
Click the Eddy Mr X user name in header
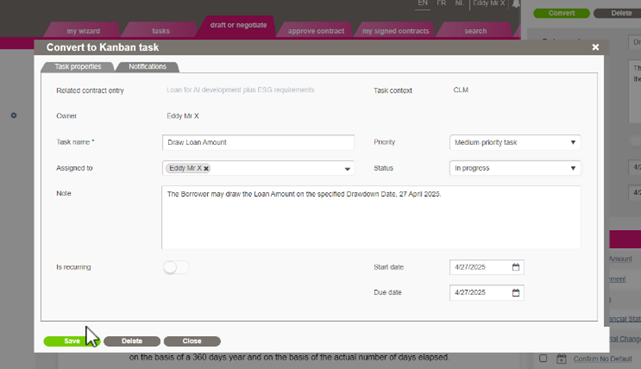[x=489, y=3]
